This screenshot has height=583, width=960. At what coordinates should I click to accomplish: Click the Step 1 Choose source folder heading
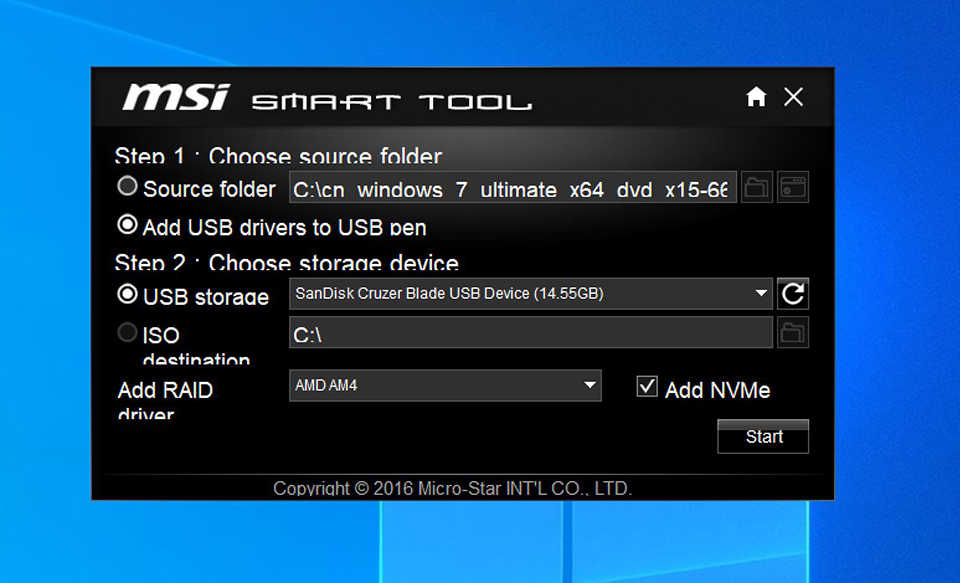tap(278, 156)
